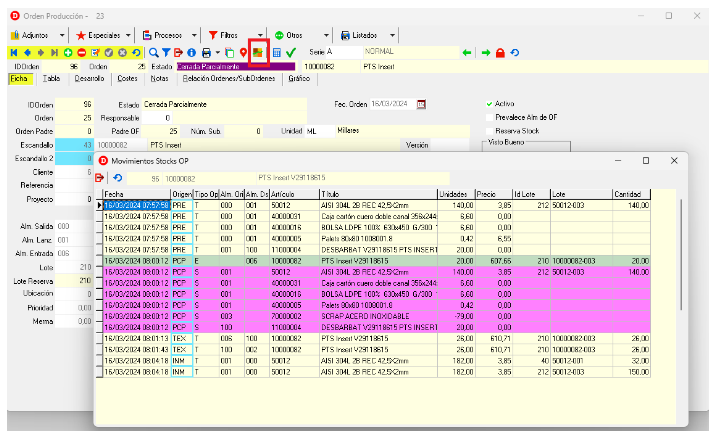Click the Filtros toolbar button
Image resolution: width=709 pixels, height=436 pixels.
click(x=227, y=34)
